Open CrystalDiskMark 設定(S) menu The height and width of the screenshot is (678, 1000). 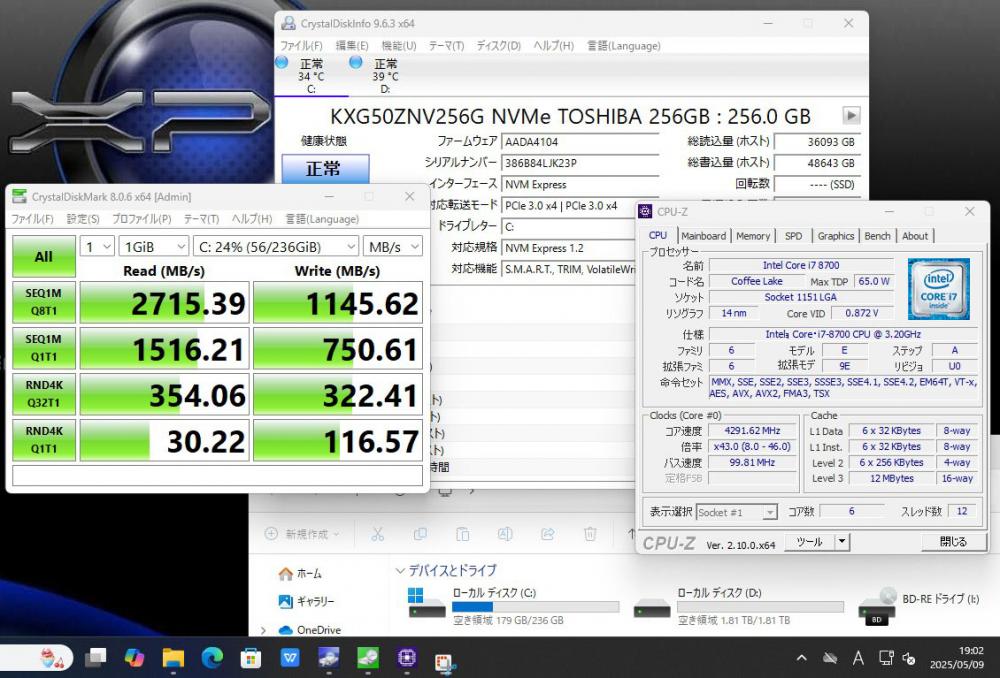83,219
